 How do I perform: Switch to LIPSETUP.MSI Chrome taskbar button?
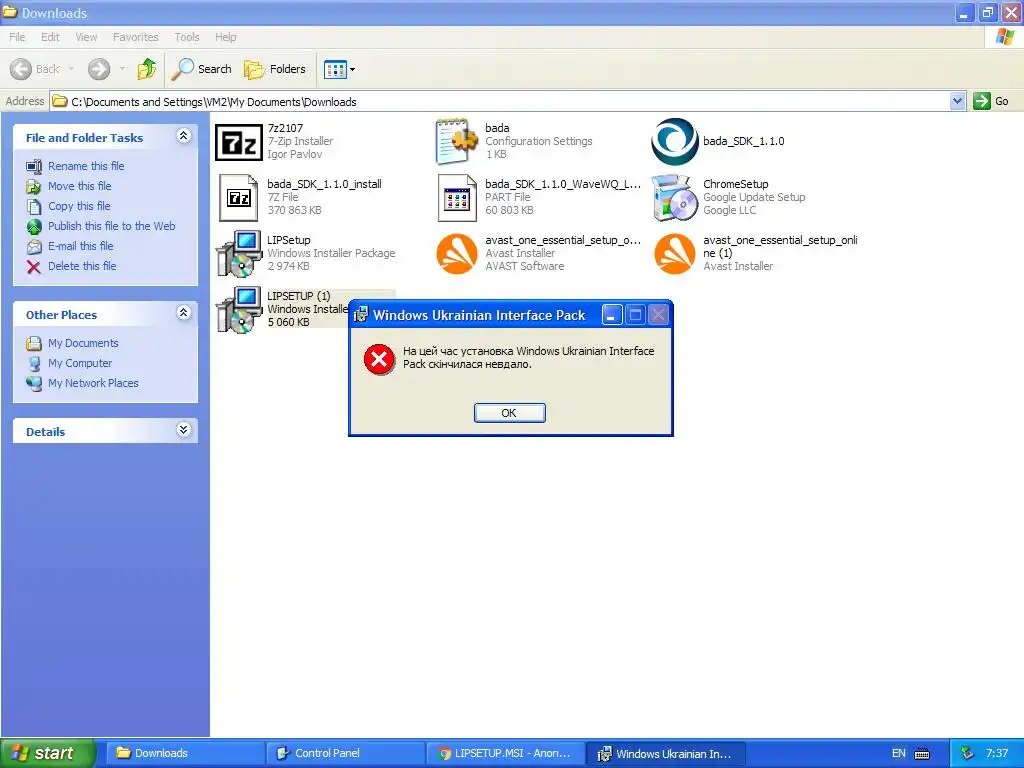pyautogui.click(x=505, y=753)
